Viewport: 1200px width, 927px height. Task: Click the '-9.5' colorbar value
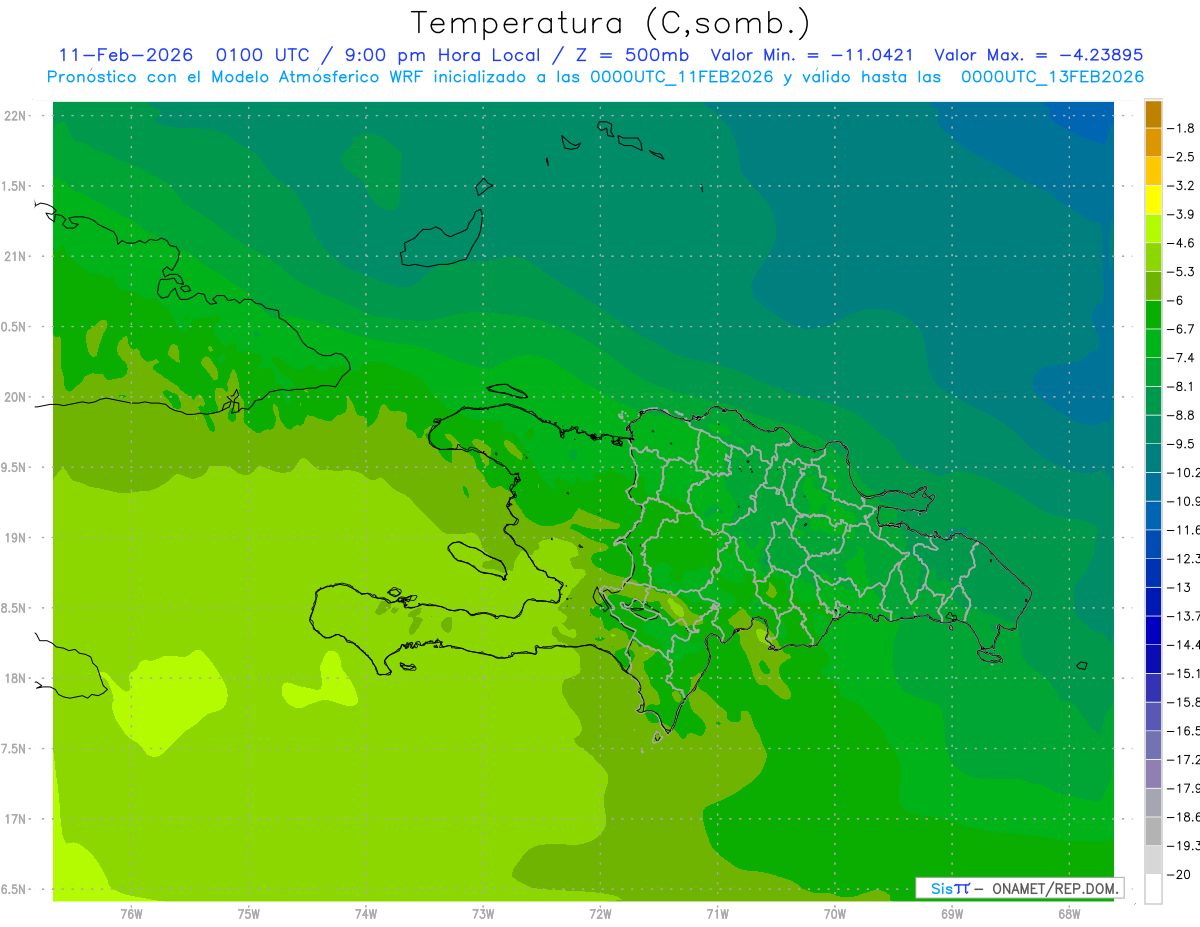click(x=1183, y=443)
